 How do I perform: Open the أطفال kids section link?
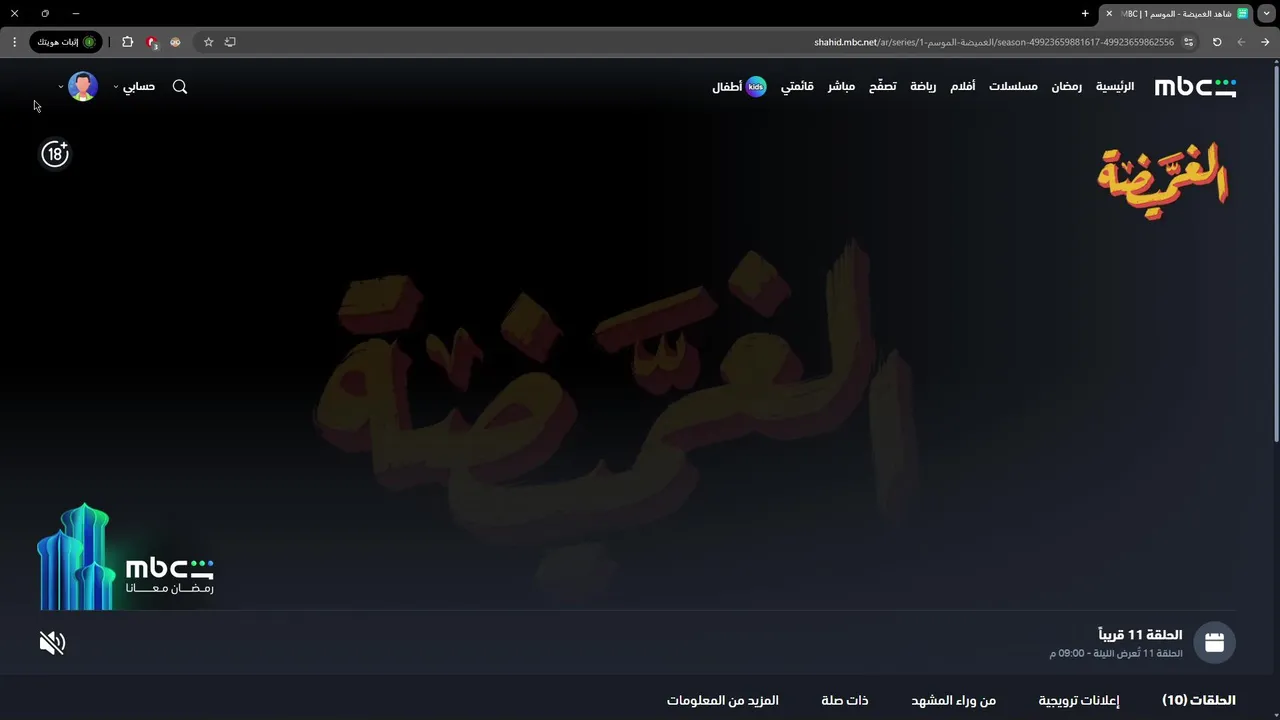coord(727,87)
